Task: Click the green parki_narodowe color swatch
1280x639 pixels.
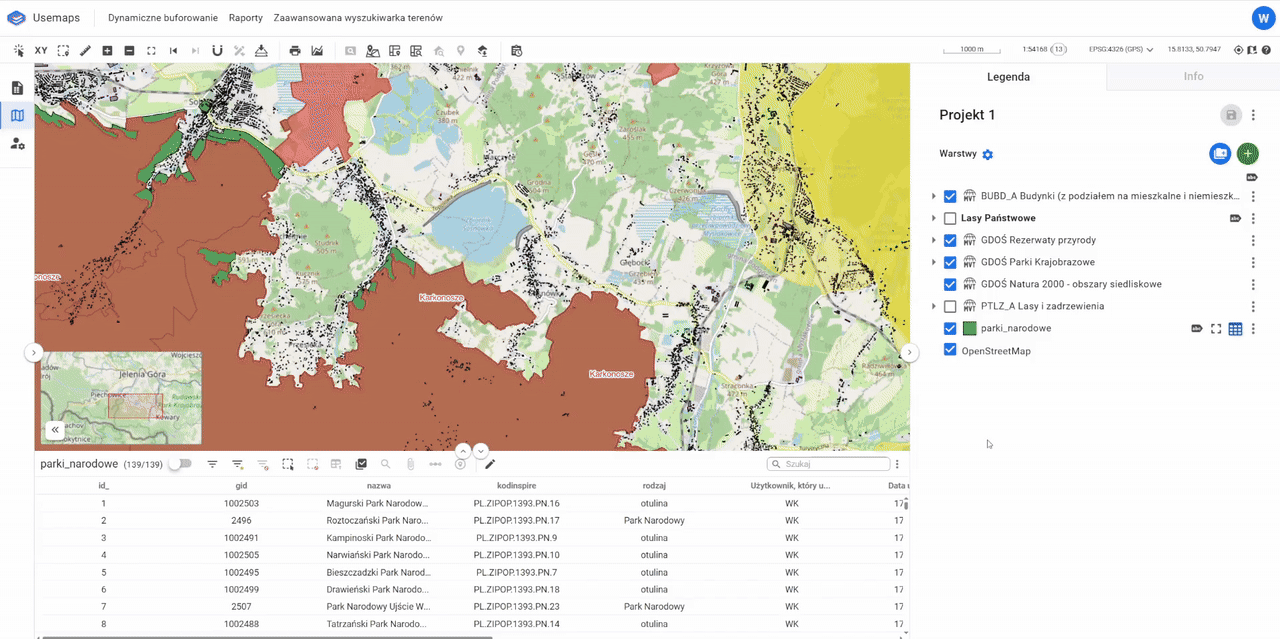Action: [x=969, y=329]
